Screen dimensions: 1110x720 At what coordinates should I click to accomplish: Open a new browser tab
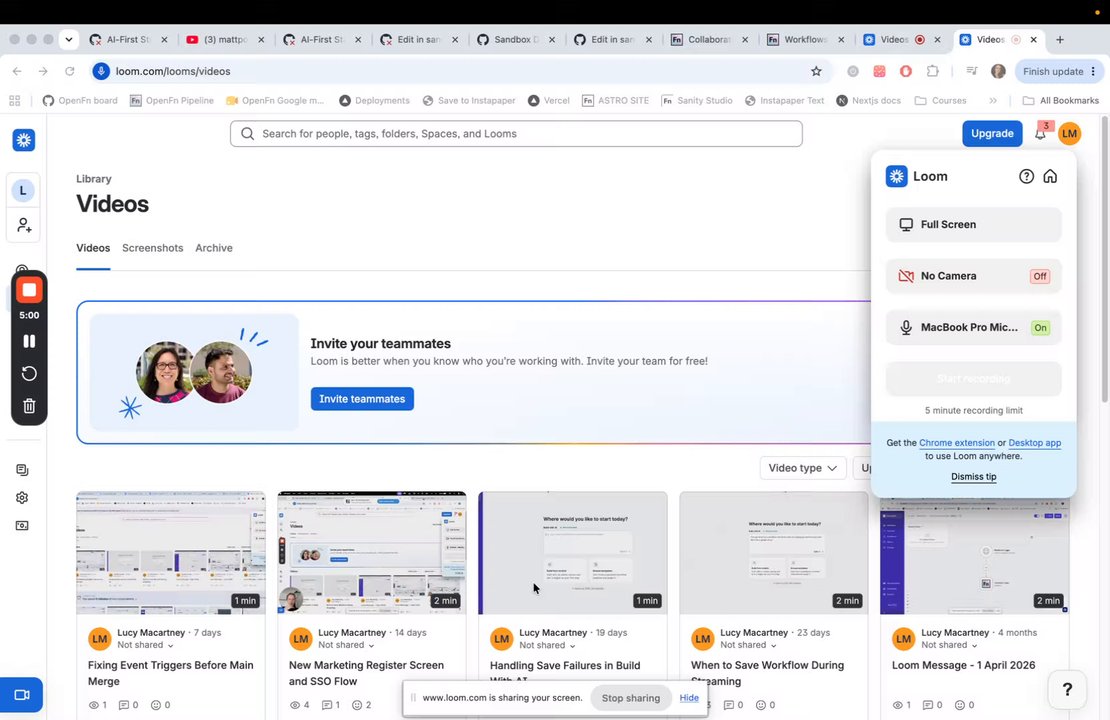1060,40
